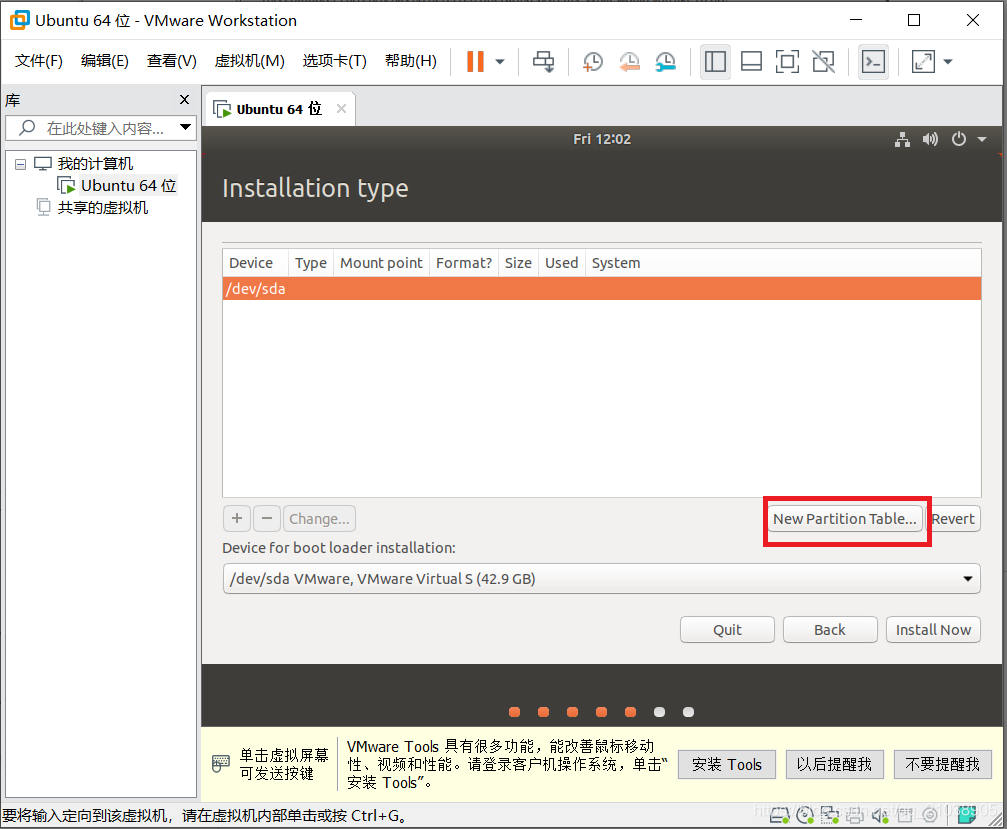Click the Type column header
Screen dimensions: 1007x829
[x=311, y=263]
